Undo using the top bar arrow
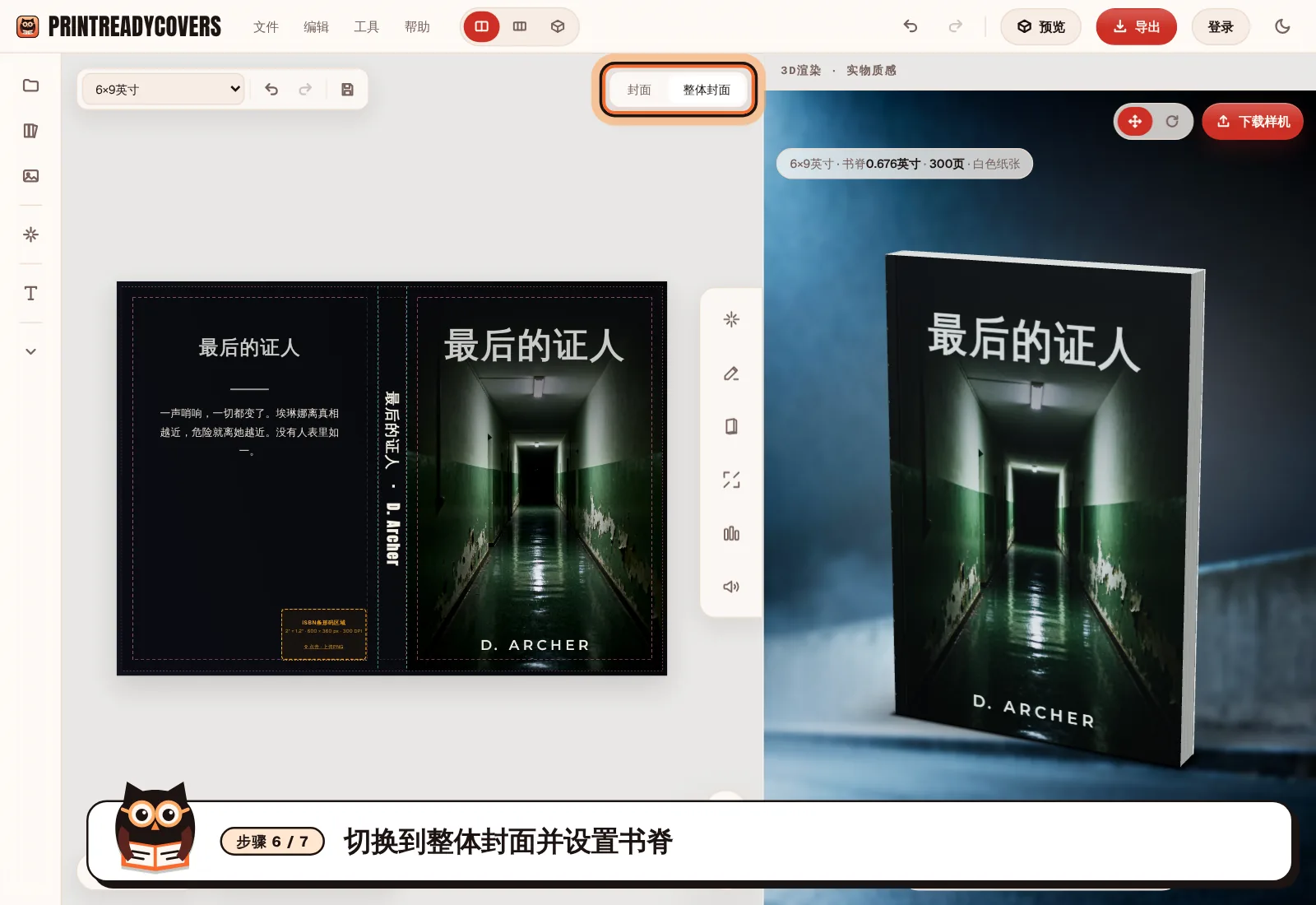The width and height of the screenshot is (1316, 905). 910,26
